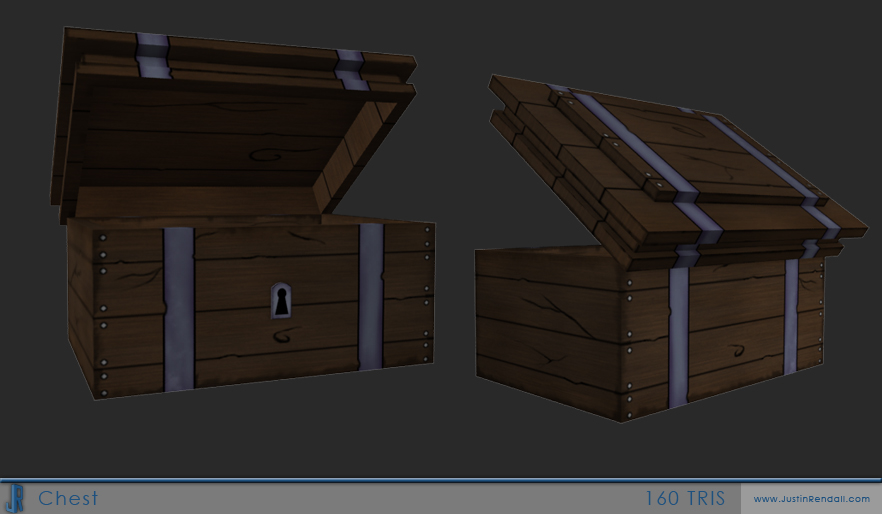
Task: Select the left metal band on the keyhole chest front
Action: pos(179,308)
